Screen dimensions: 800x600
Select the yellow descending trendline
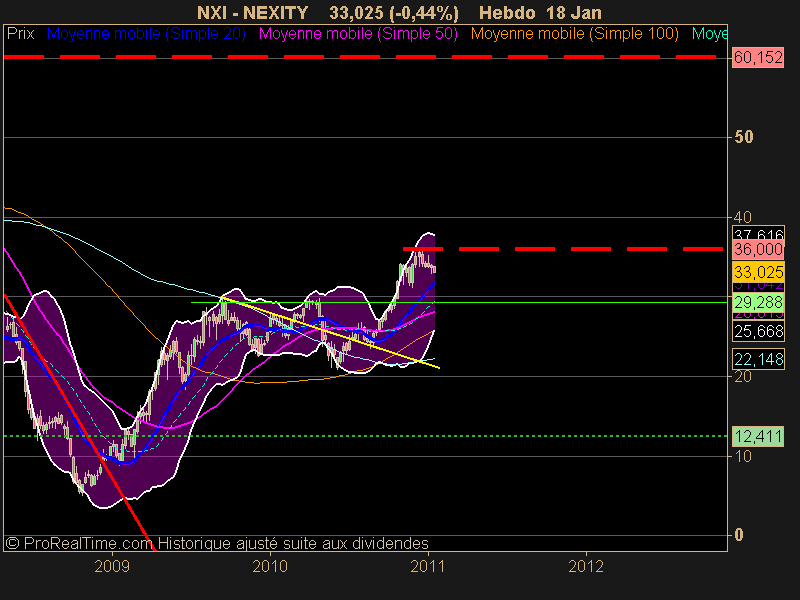click(331, 333)
